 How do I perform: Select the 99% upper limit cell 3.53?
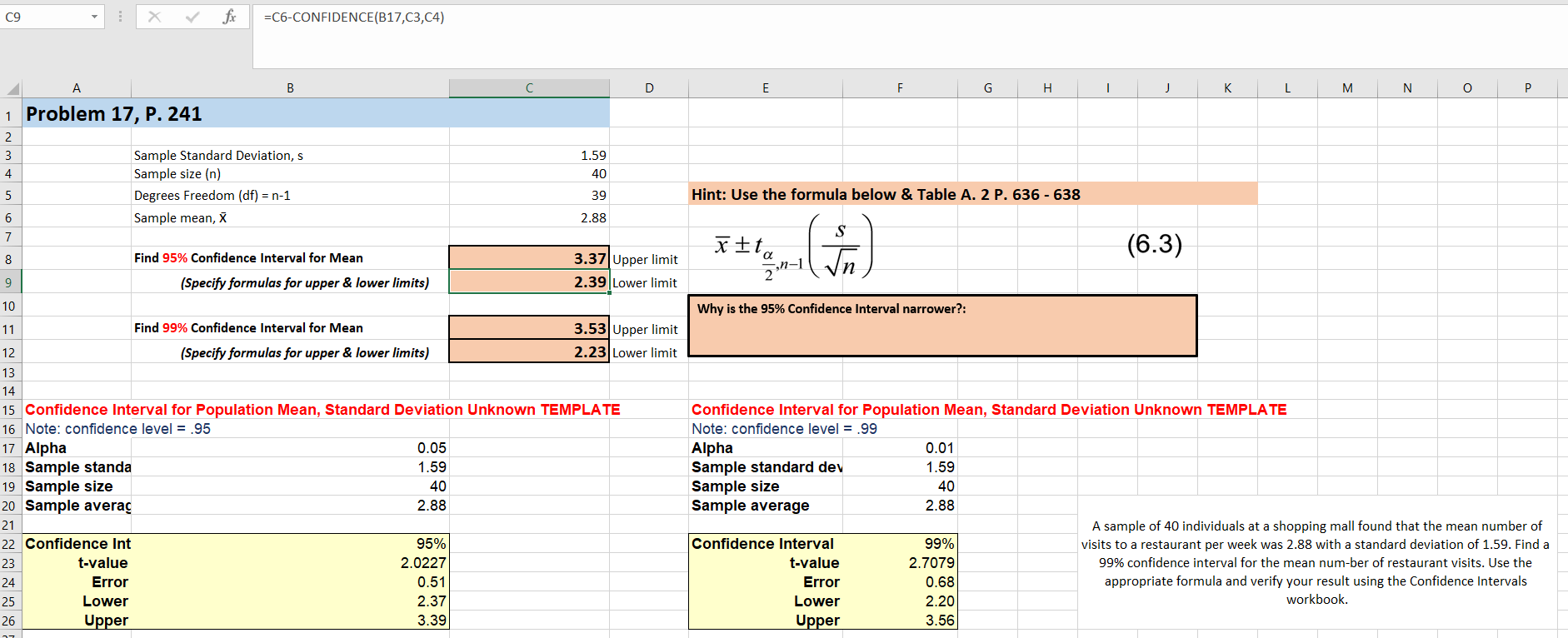[529, 328]
